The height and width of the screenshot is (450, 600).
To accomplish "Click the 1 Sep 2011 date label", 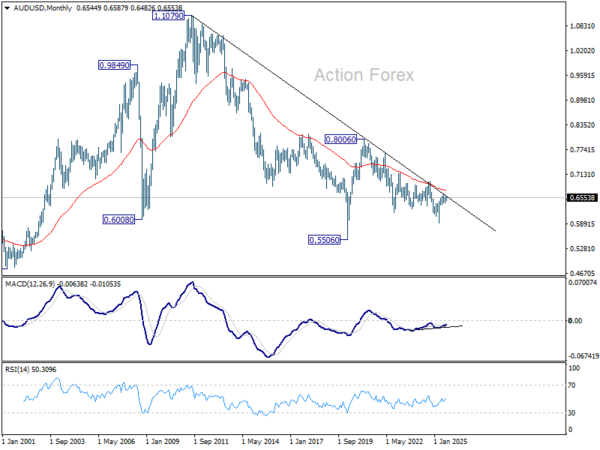I will click(x=211, y=442).
